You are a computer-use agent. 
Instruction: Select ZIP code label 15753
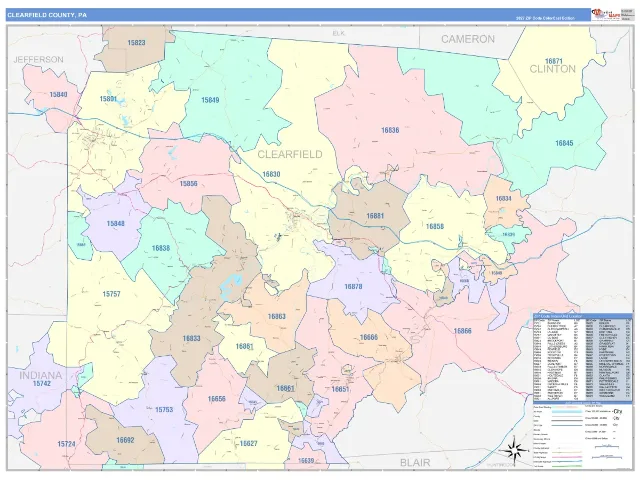point(164,410)
